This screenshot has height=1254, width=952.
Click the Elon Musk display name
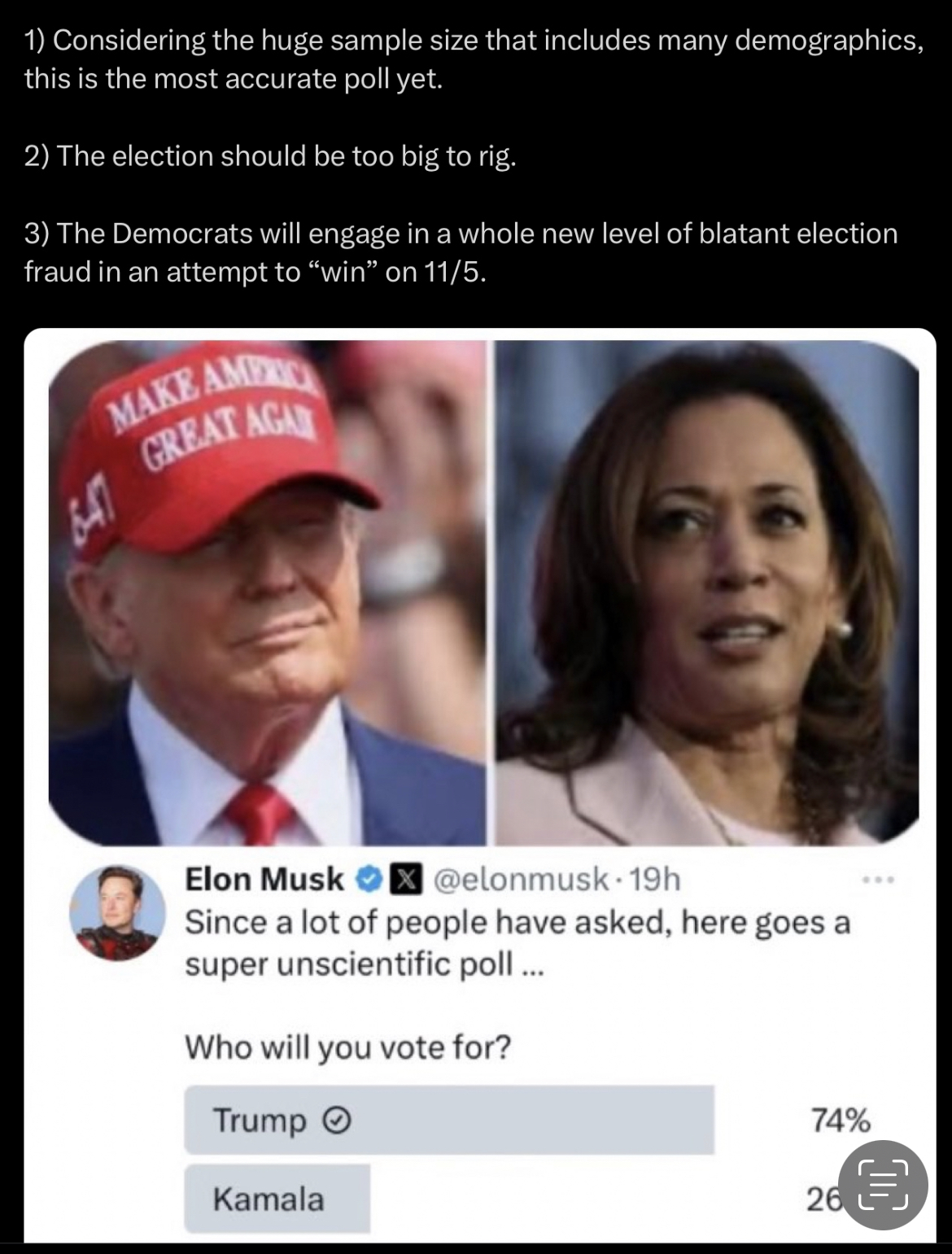(264, 880)
